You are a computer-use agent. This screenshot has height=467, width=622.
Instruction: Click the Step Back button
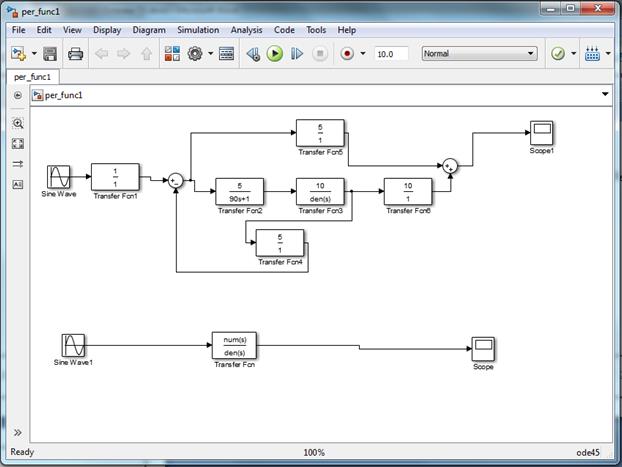[253, 54]
